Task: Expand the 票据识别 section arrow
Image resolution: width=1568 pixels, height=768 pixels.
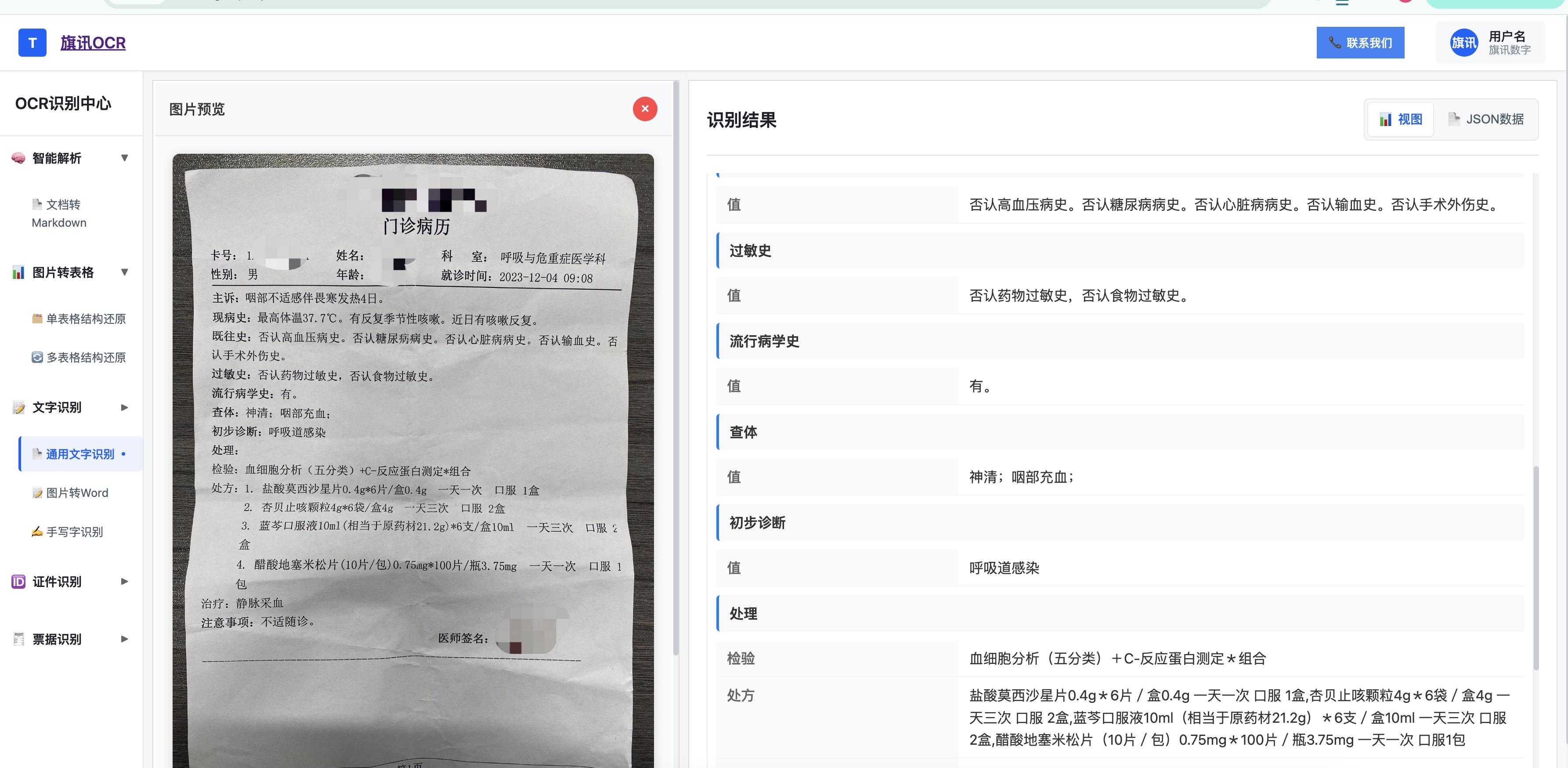Action: tap(125, 639)
